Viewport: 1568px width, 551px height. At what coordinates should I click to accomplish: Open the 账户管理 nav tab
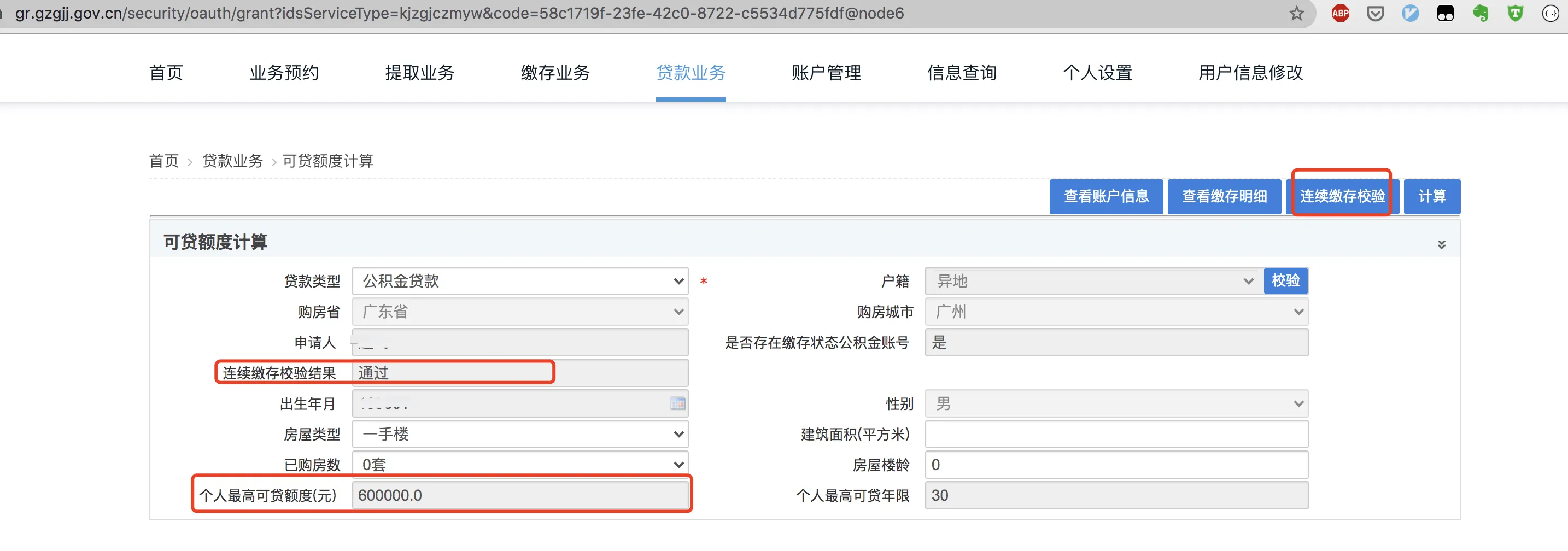826,73
